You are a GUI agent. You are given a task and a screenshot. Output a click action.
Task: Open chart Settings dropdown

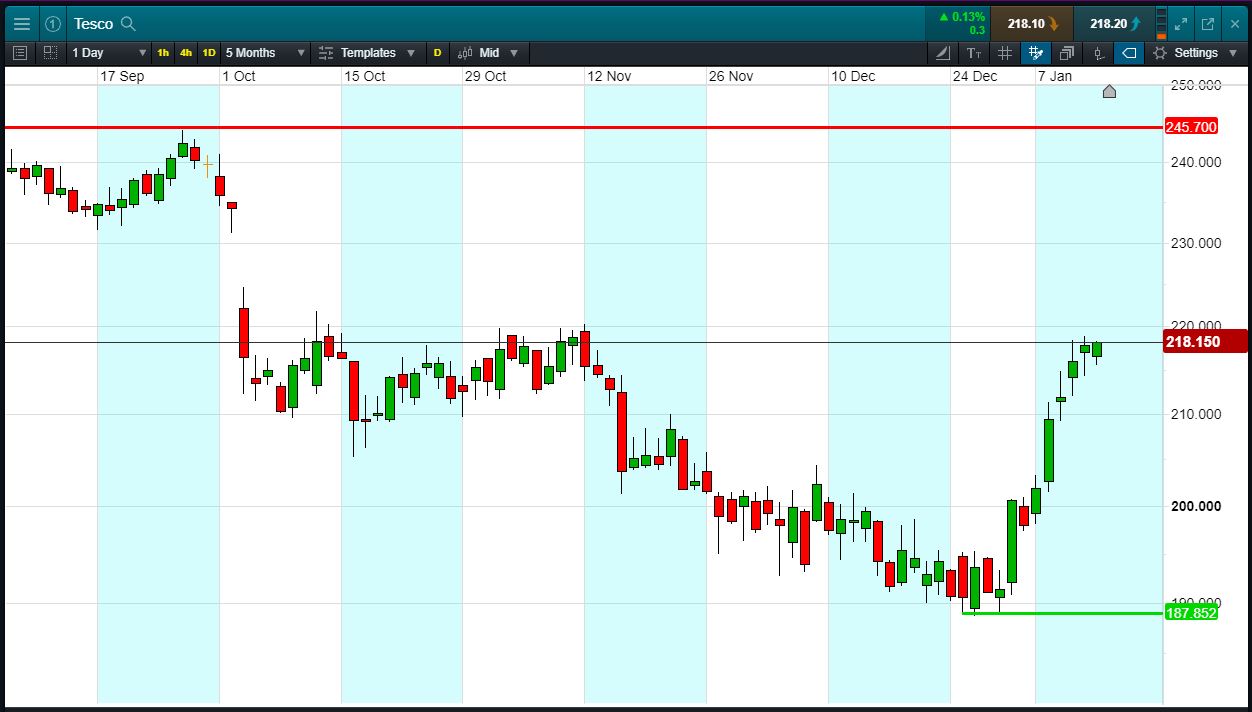point(1194,53)
